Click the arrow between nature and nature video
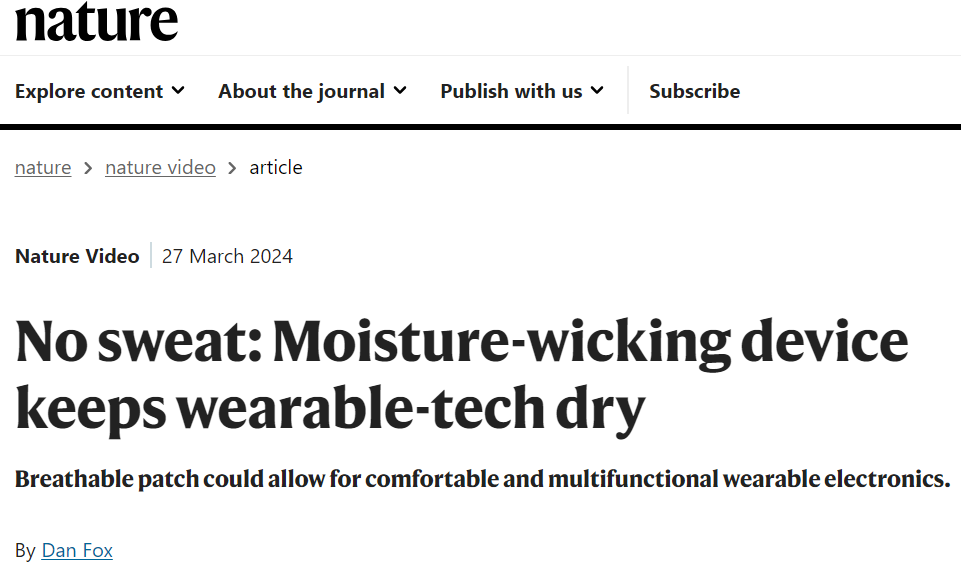Screen dimensions: 961x565 [88, 168]
